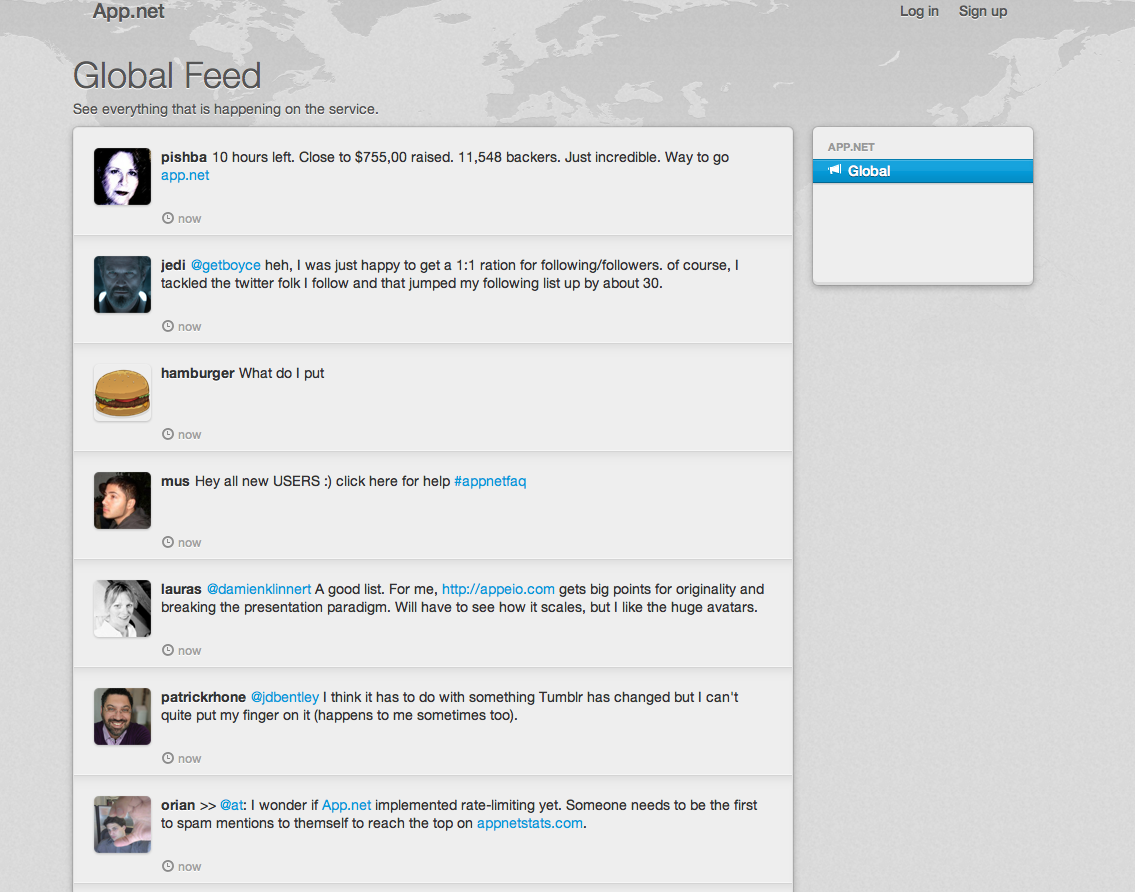
Task: Select Global in the sidebar
Action: tap(922, 171)
